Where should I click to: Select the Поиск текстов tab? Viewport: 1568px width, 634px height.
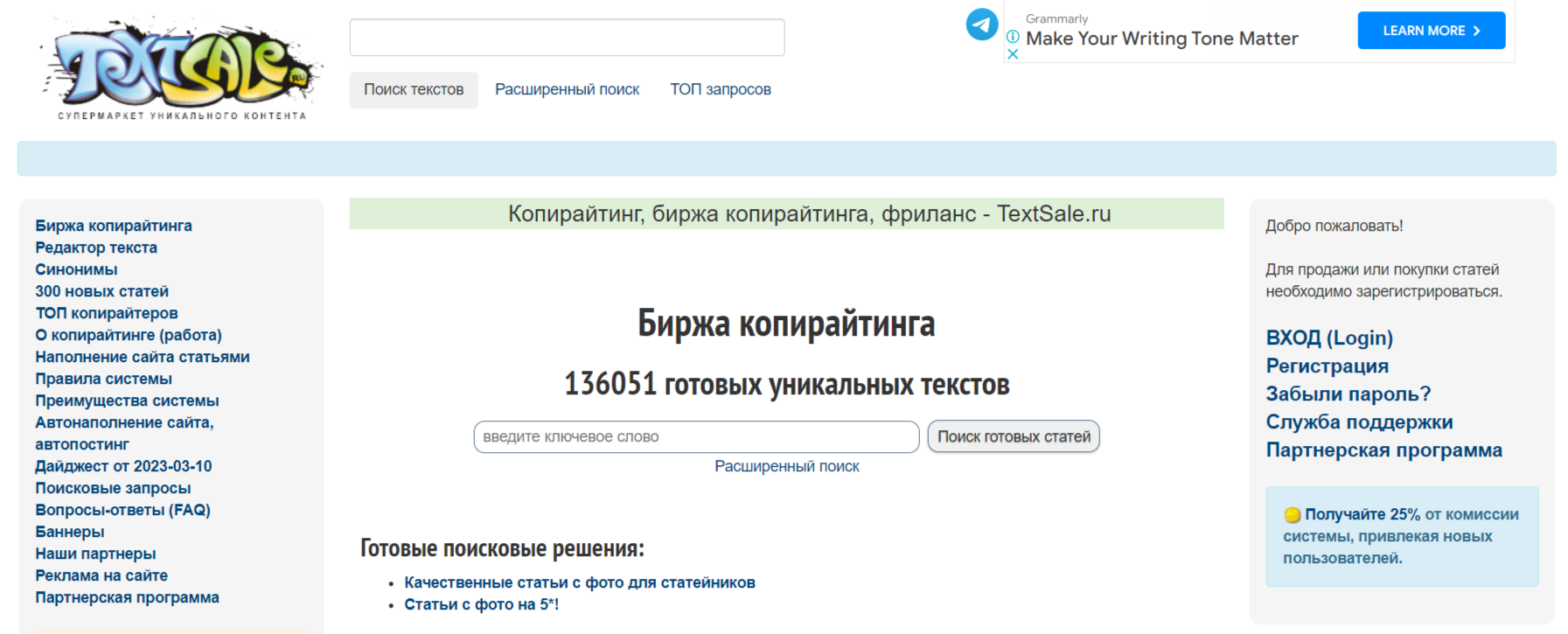[x=414, y=90]
